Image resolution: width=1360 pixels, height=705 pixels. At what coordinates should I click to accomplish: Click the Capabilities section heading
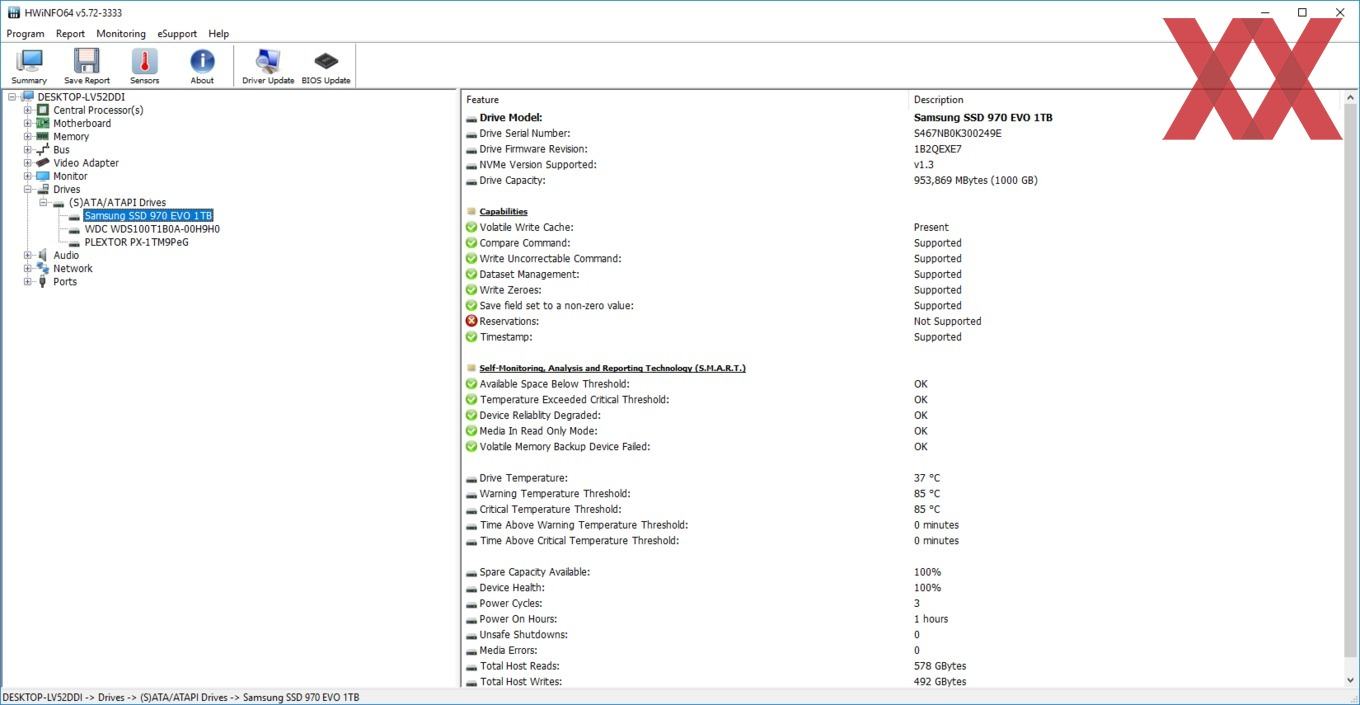[503, 211]
